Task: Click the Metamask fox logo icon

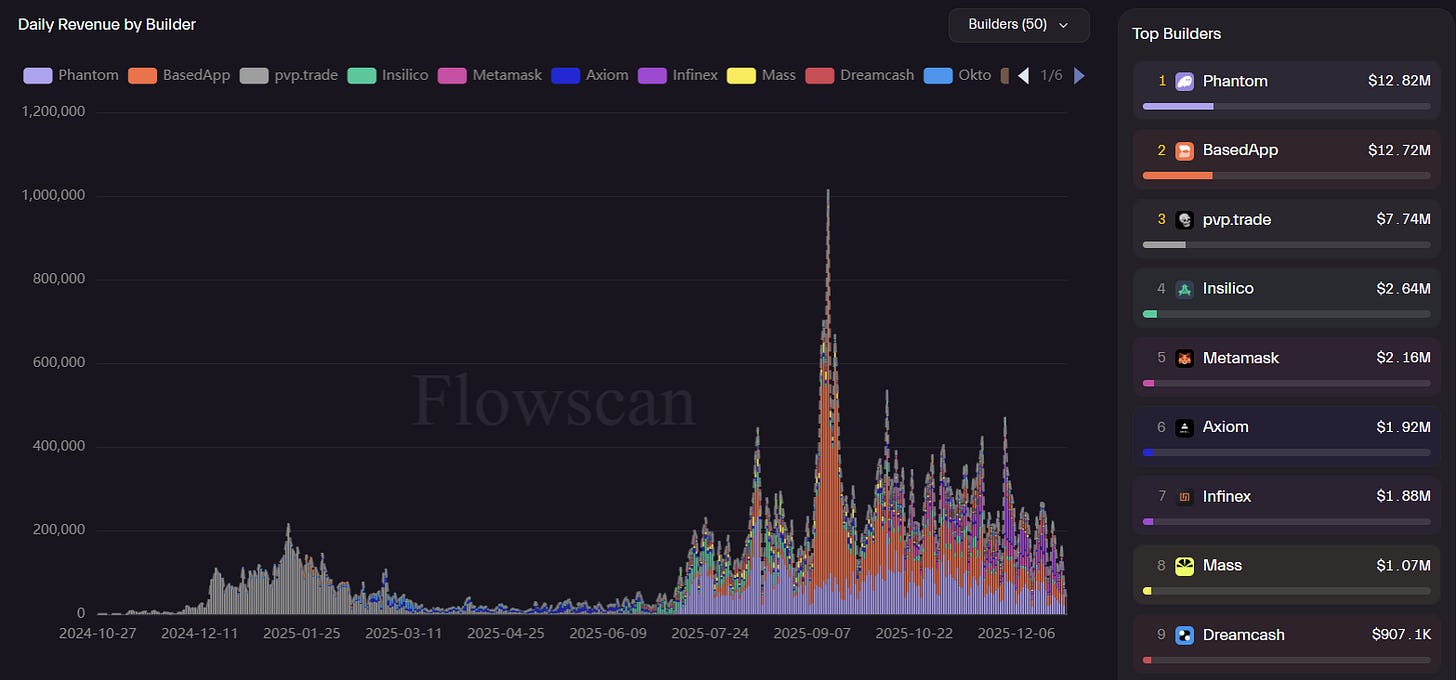Action: 1184,358
